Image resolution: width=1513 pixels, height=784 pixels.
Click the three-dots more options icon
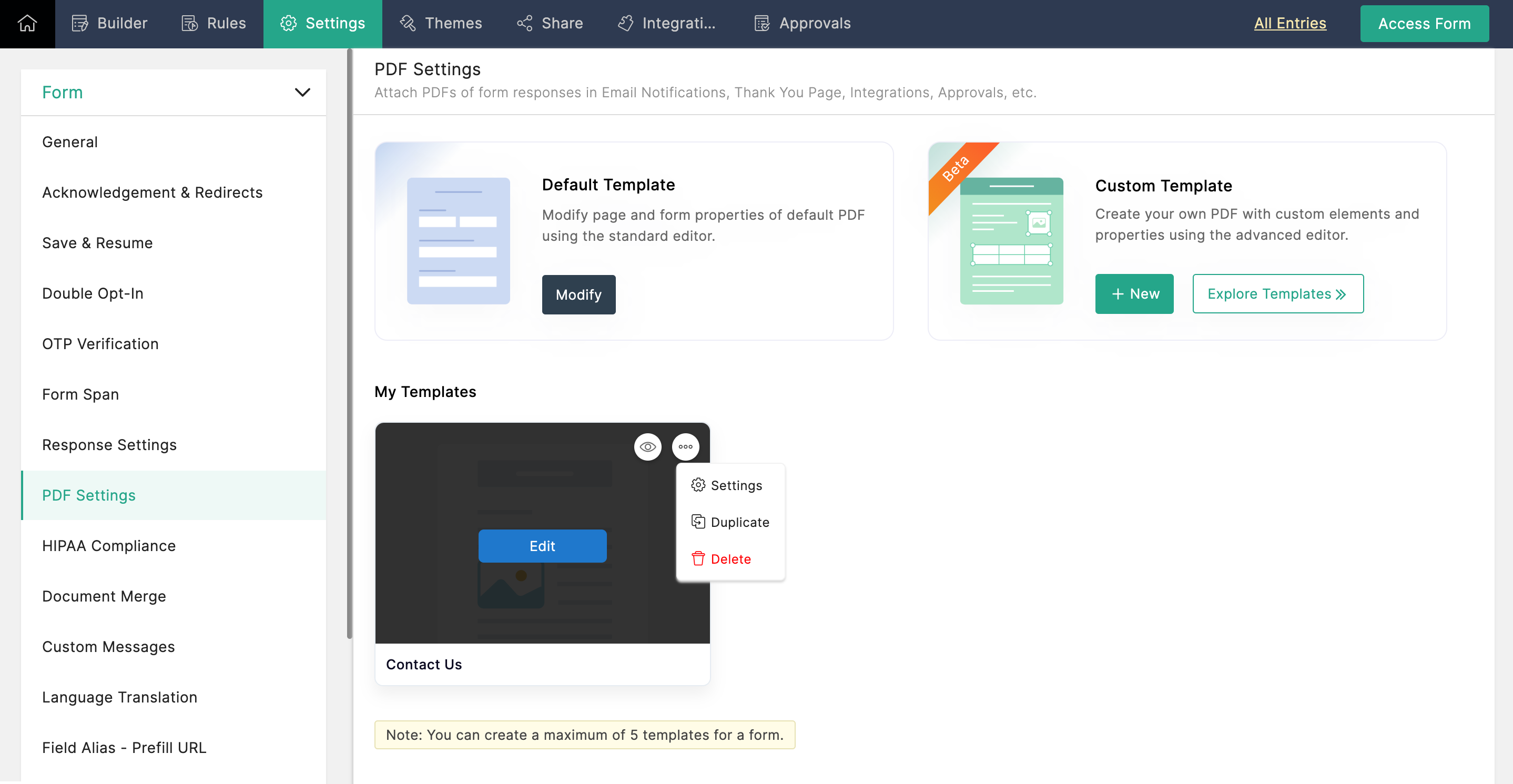point(685,447)
